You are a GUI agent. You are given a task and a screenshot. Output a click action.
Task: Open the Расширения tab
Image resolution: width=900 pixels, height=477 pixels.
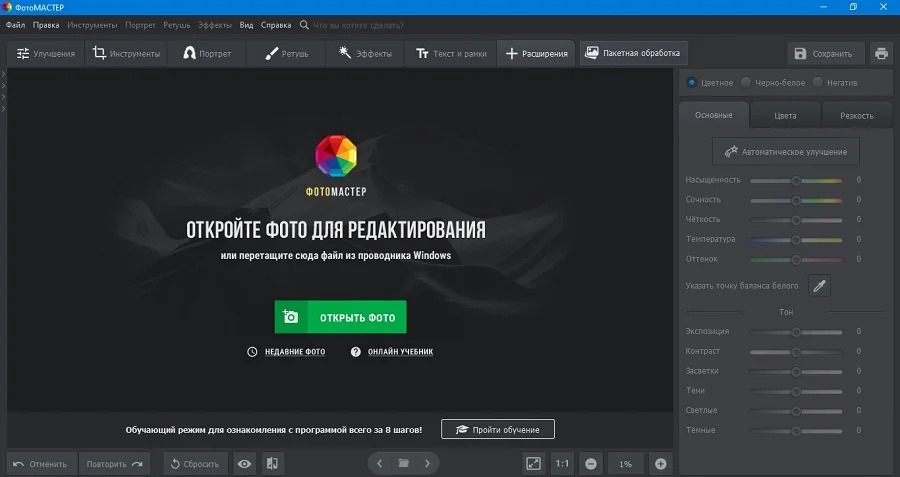536,53
